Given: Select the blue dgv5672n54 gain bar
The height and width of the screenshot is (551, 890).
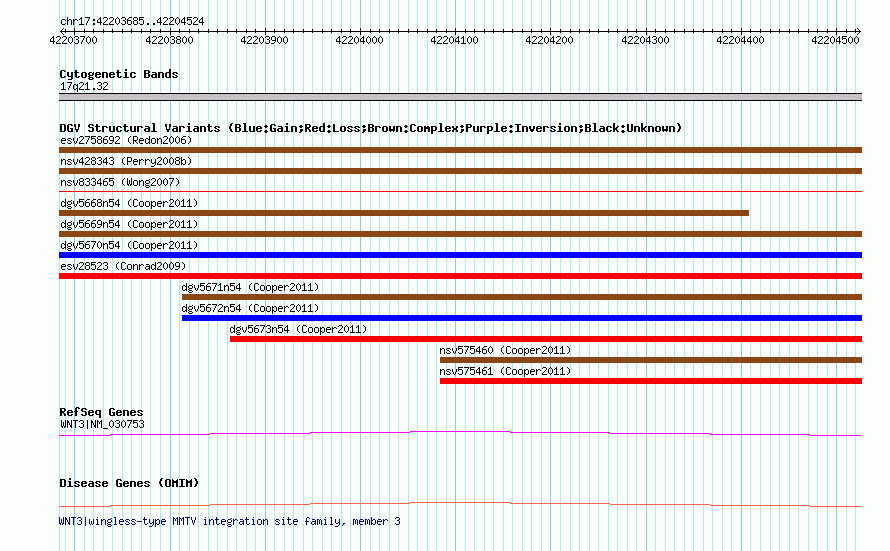Looking at the screenshot, I should click(522, 318).
